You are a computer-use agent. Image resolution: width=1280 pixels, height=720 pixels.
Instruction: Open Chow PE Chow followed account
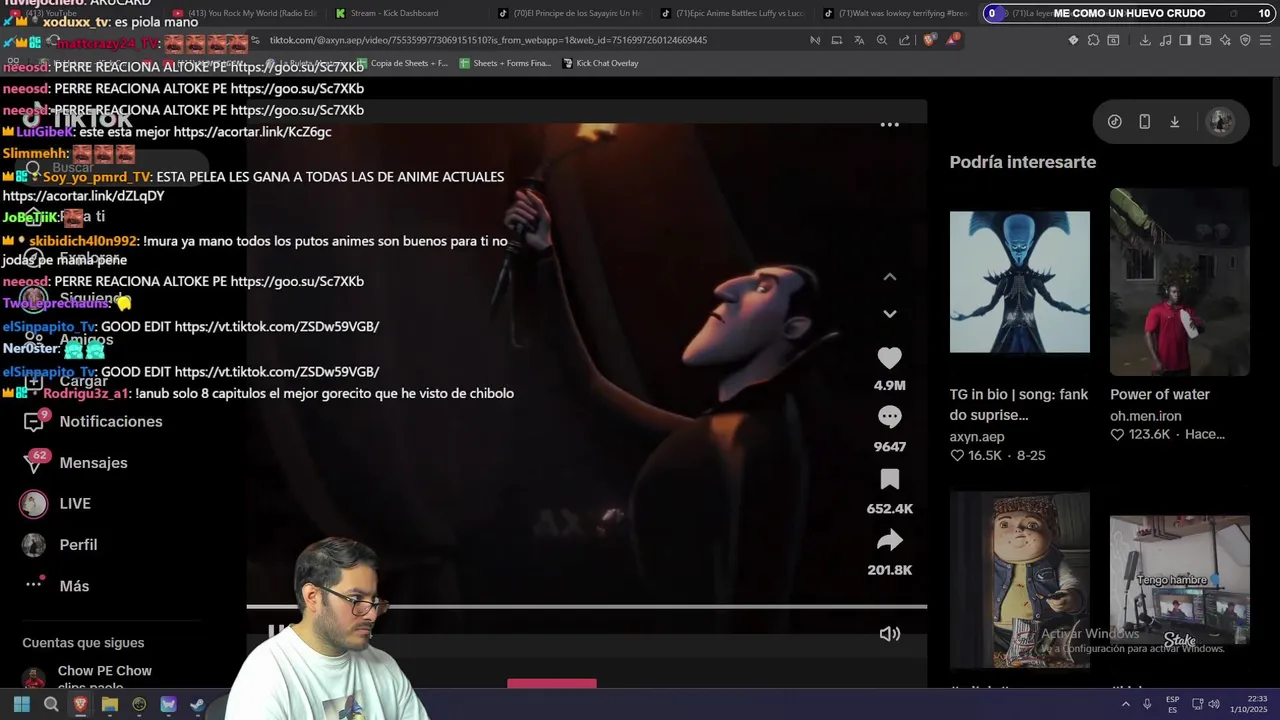pyautogui.click(x=88, y=675)
